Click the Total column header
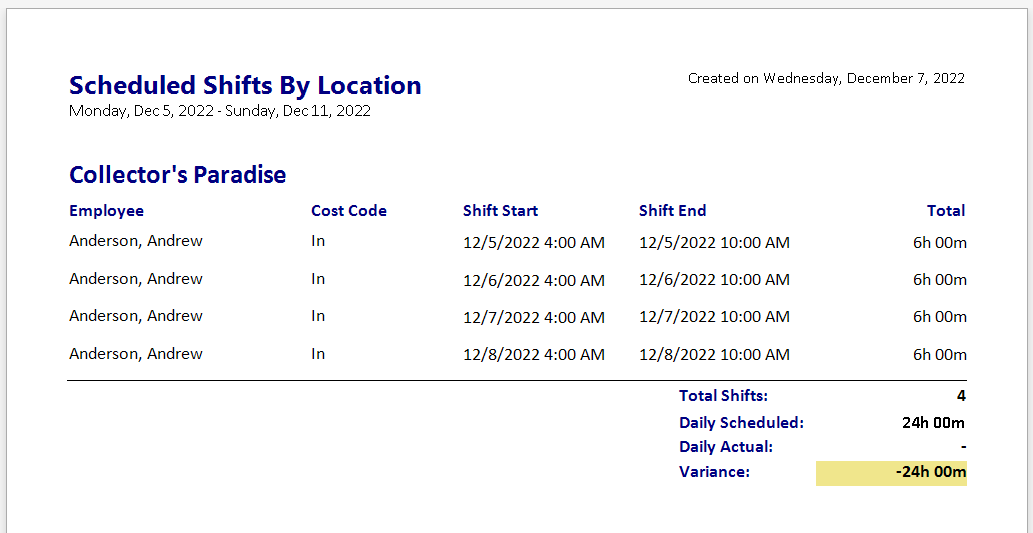 945,211
